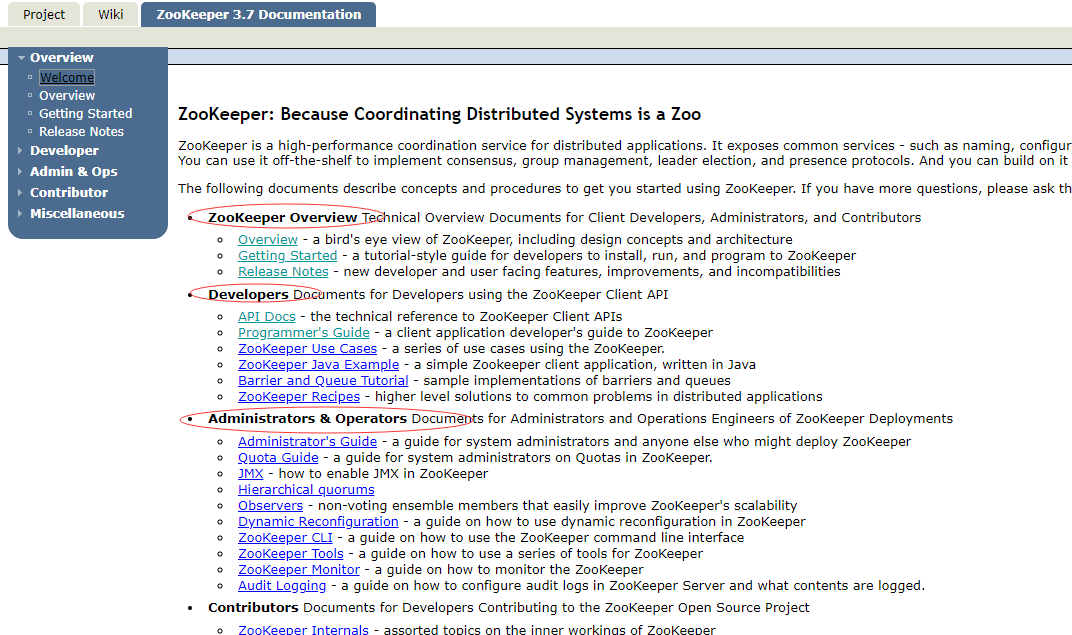Image resolution: width=1072 pixels, height=635 pixels.
Task: Click the Developer label in the sidebar
Action: coord(64,150)
